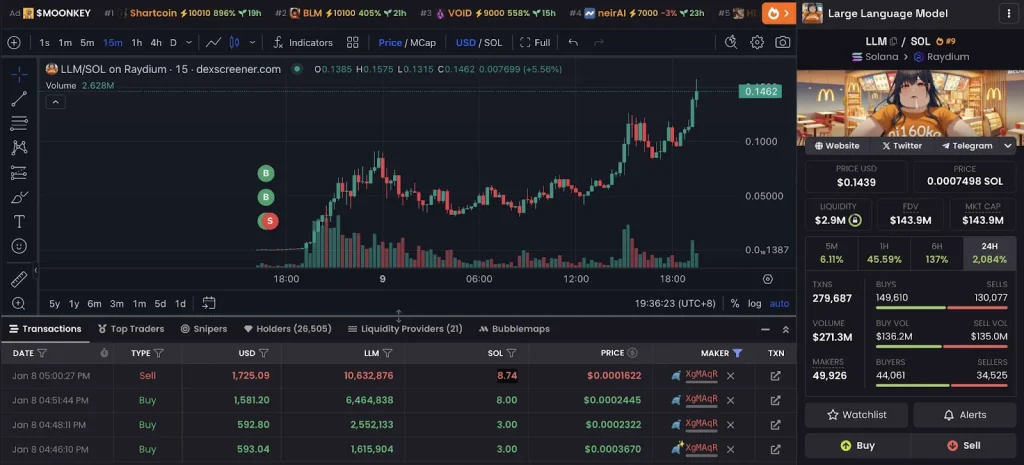Click the green Buy button

(x=856, y=445)
